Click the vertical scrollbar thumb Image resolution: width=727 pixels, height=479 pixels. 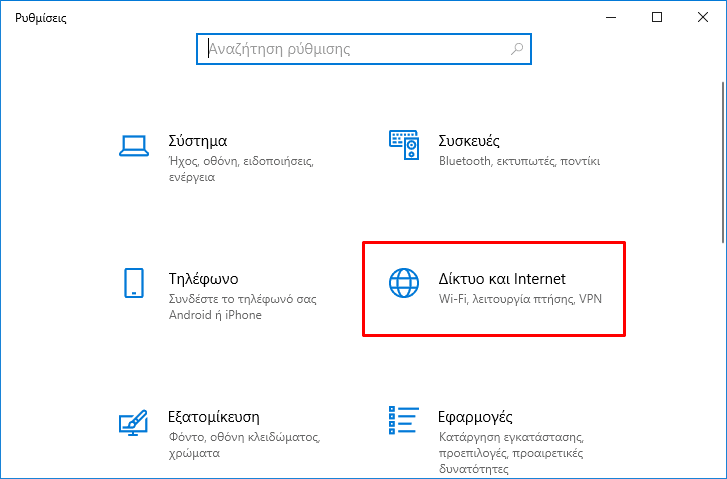click(723, 162)
